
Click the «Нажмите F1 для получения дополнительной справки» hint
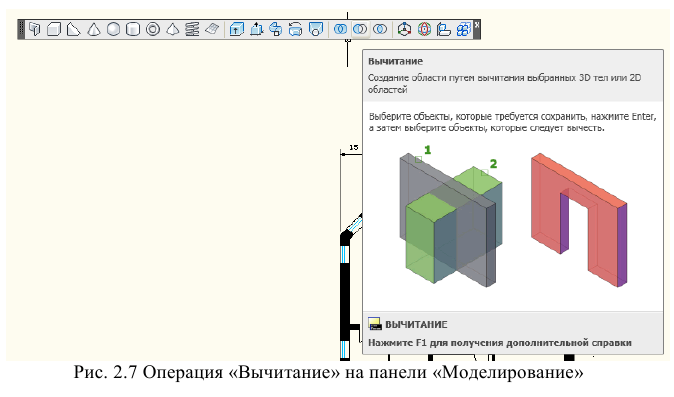[x=500, y=343]
